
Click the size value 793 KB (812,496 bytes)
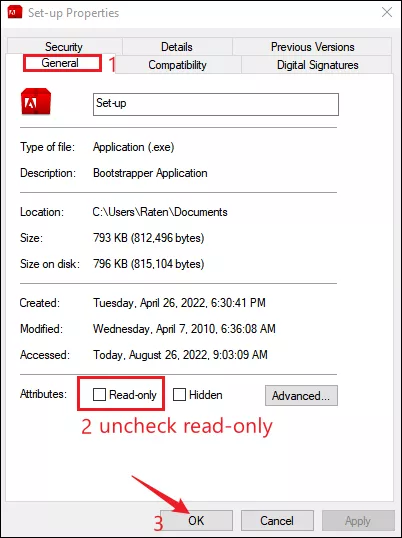(x=149, y=238)
